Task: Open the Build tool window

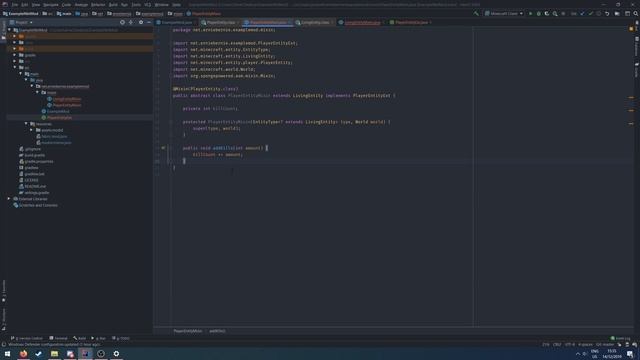Action: [x=80, y=338]
